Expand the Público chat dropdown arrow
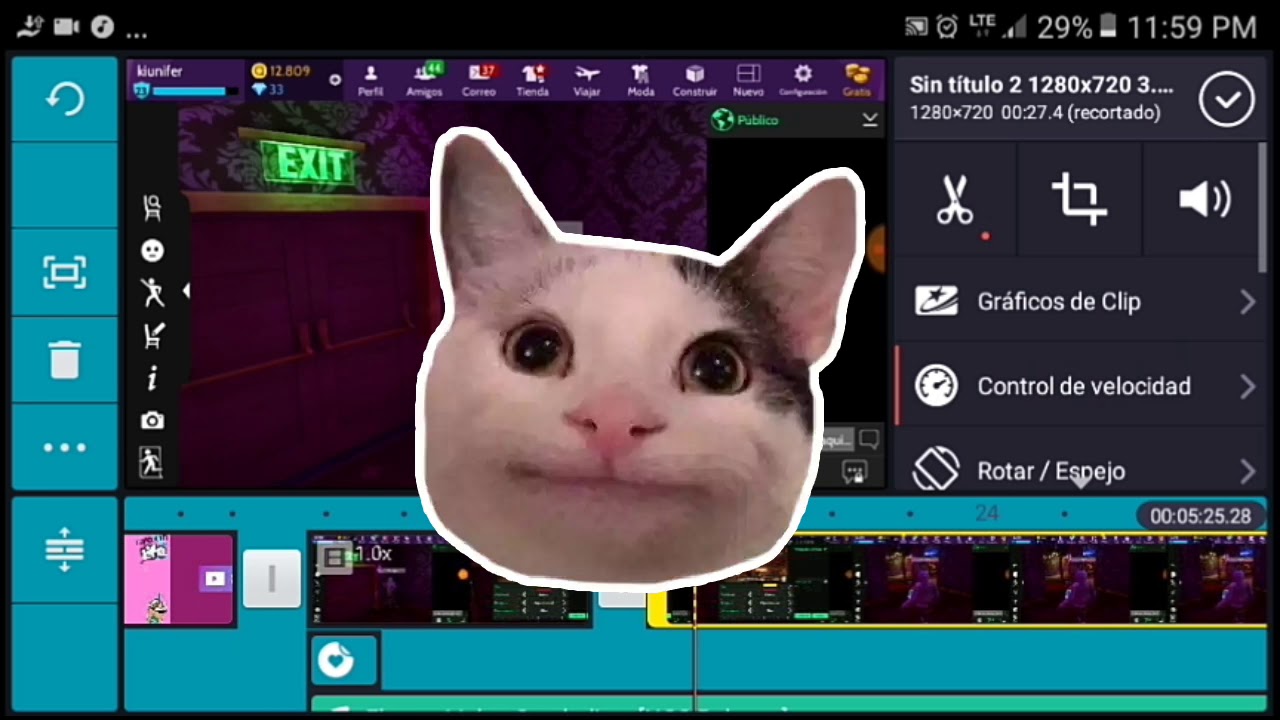This screenshot has width=1280, height=720. (869, 120)
